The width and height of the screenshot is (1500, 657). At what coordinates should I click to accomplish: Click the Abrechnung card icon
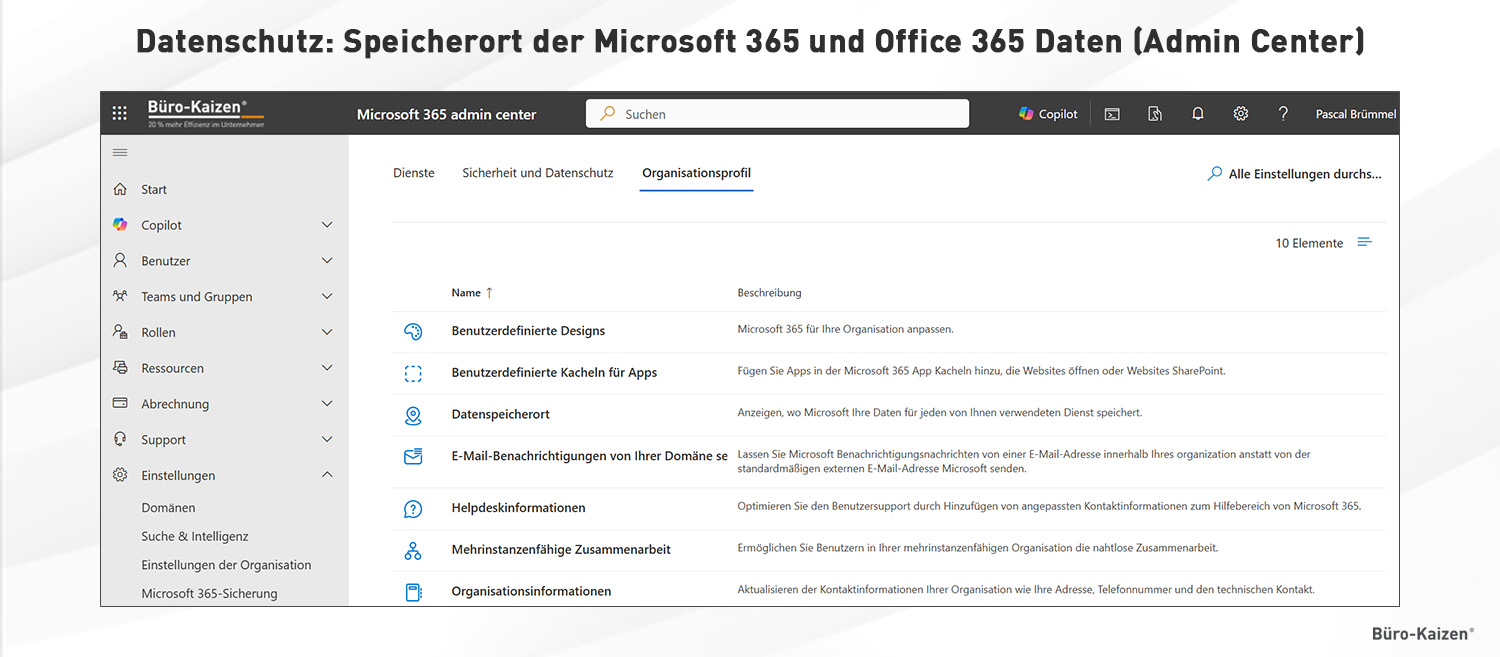[x=120, y=403]
